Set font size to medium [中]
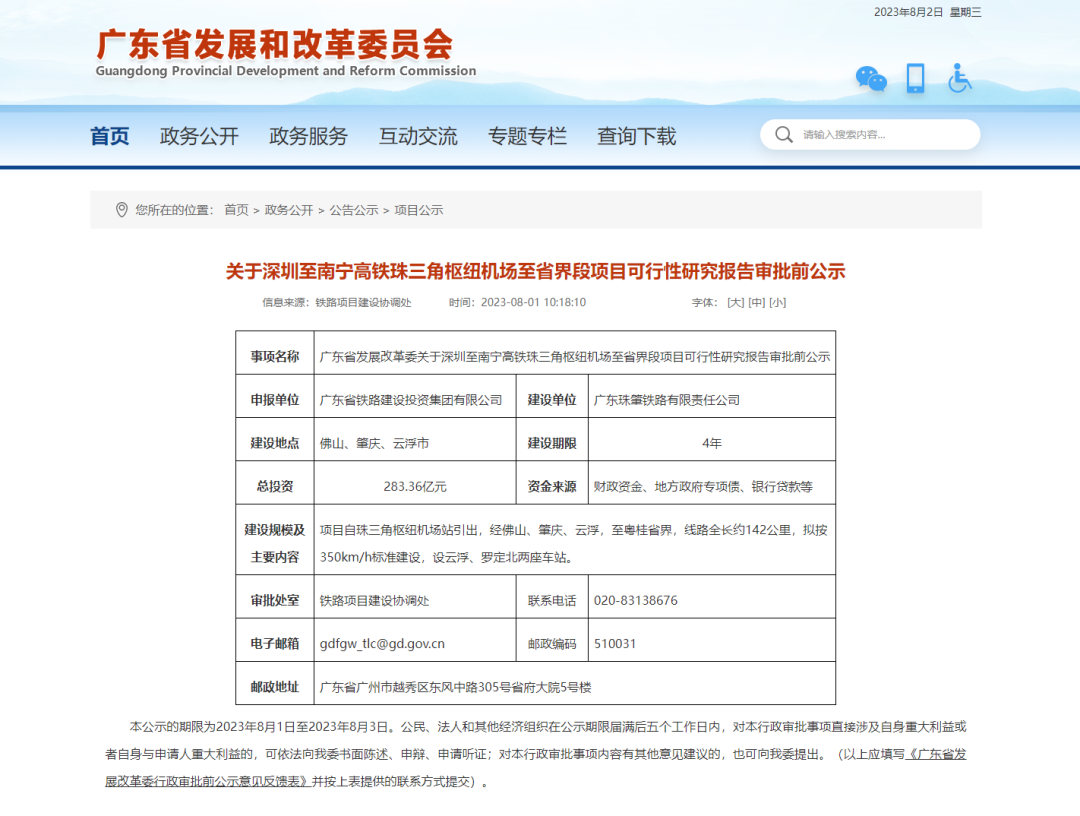The height and width of the screenshot is (816, 1080). 756,302
